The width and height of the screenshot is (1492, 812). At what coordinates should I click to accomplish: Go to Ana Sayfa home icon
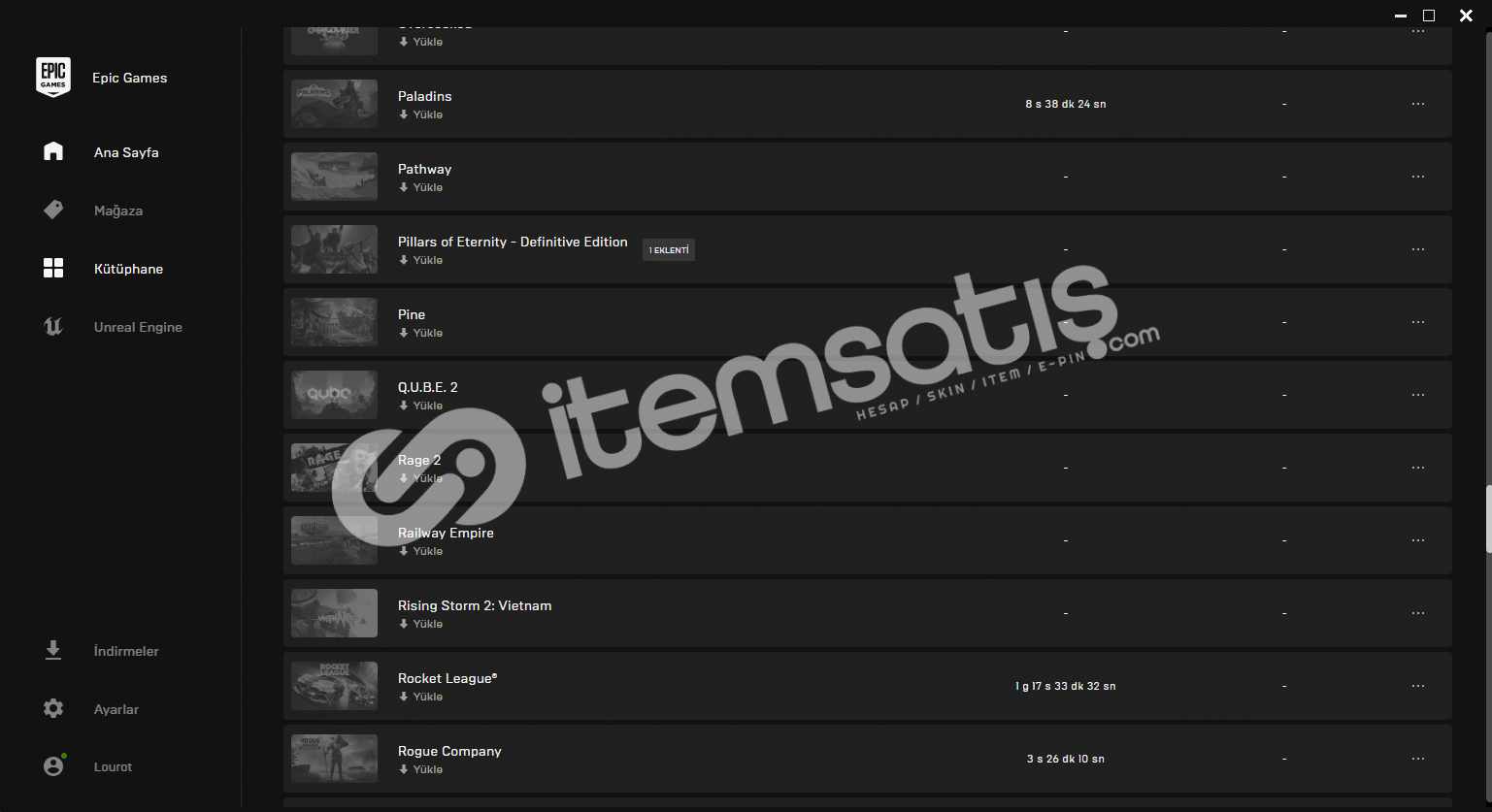point(53,151)
